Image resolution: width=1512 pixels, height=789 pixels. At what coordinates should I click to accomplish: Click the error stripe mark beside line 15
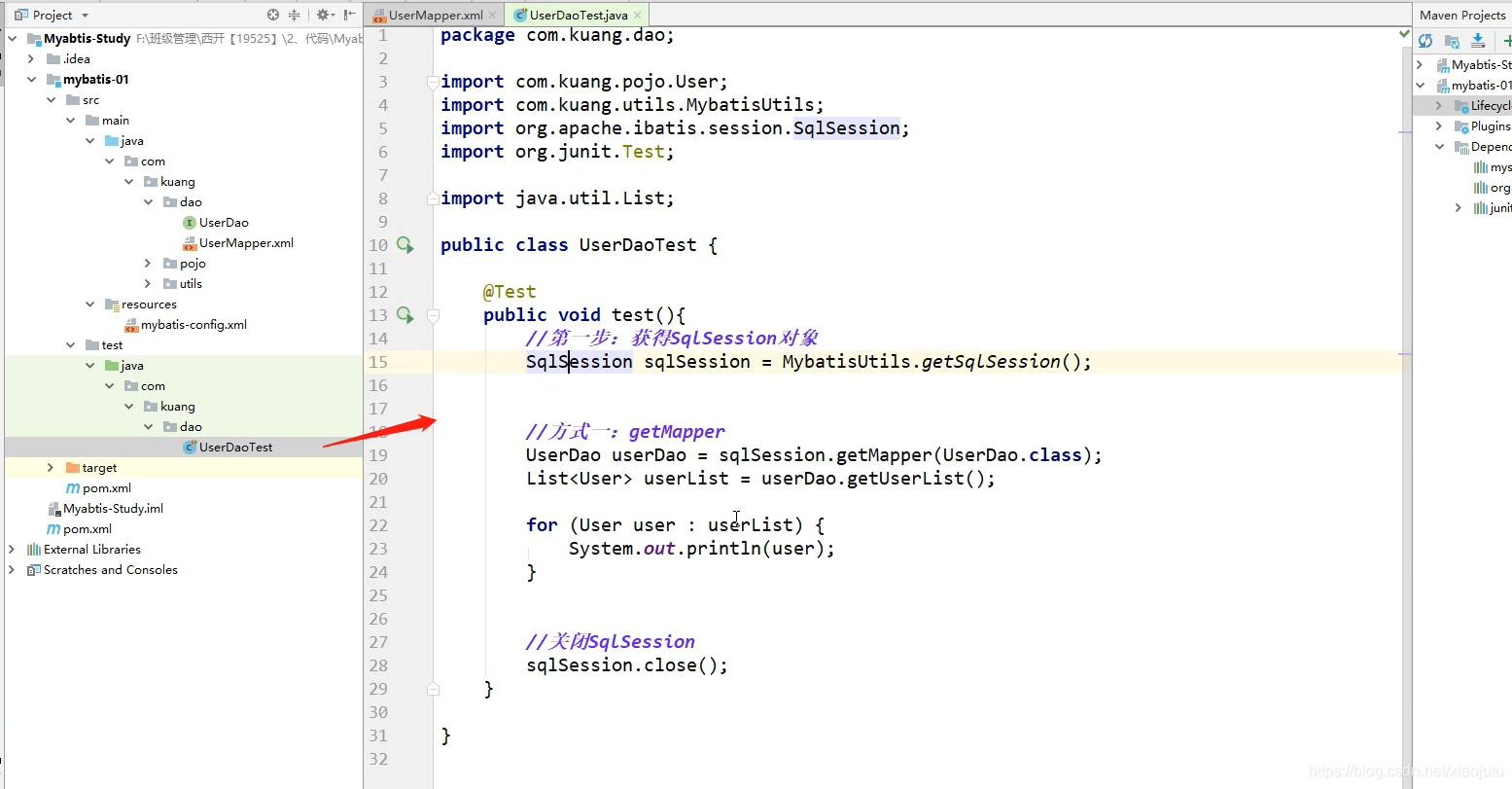(x=1405, y=355)
